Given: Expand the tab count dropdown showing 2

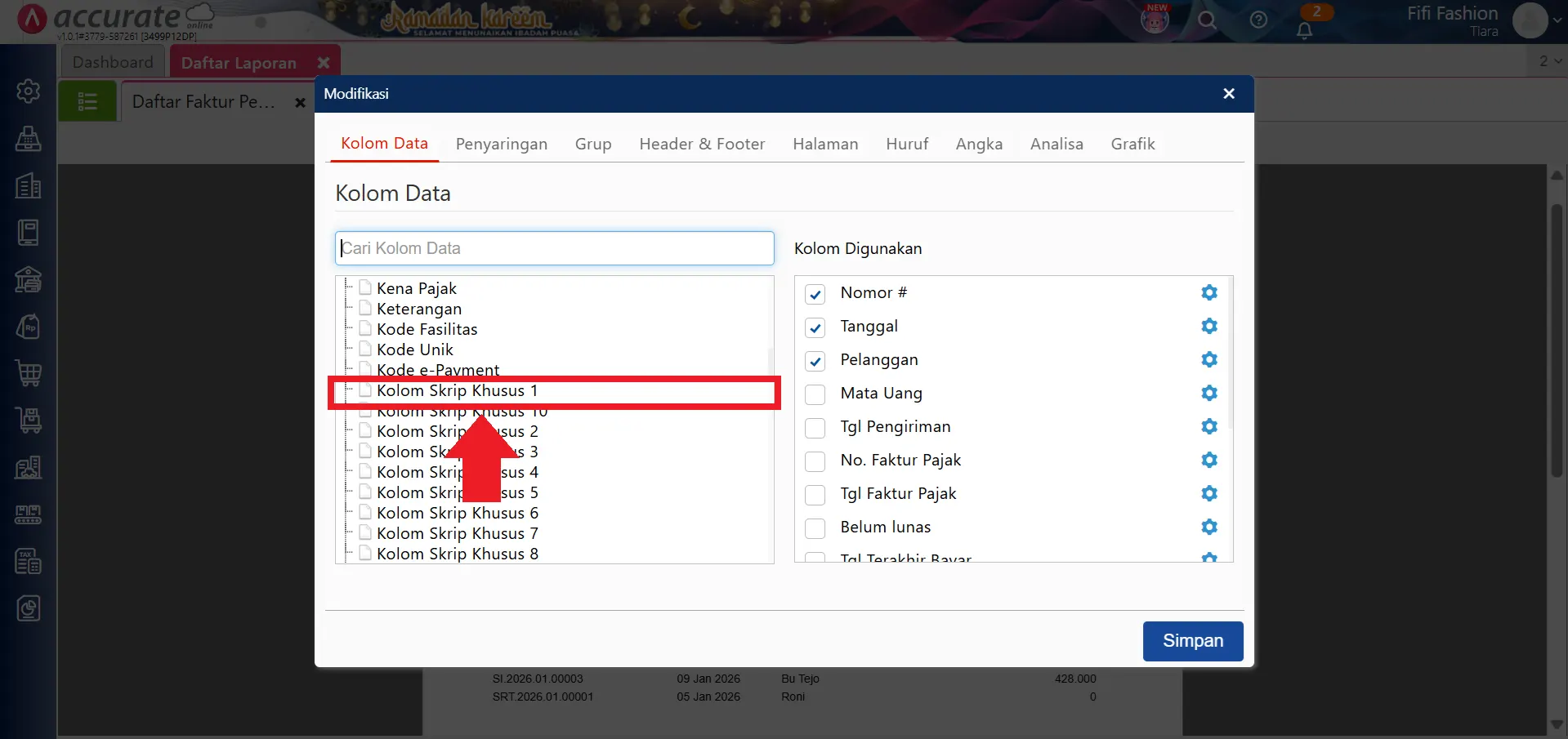Looking at the screenshot, I should tap(1550, 61).
